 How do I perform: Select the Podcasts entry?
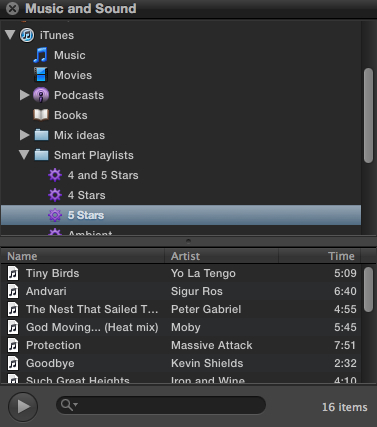[x=79, y=95]
